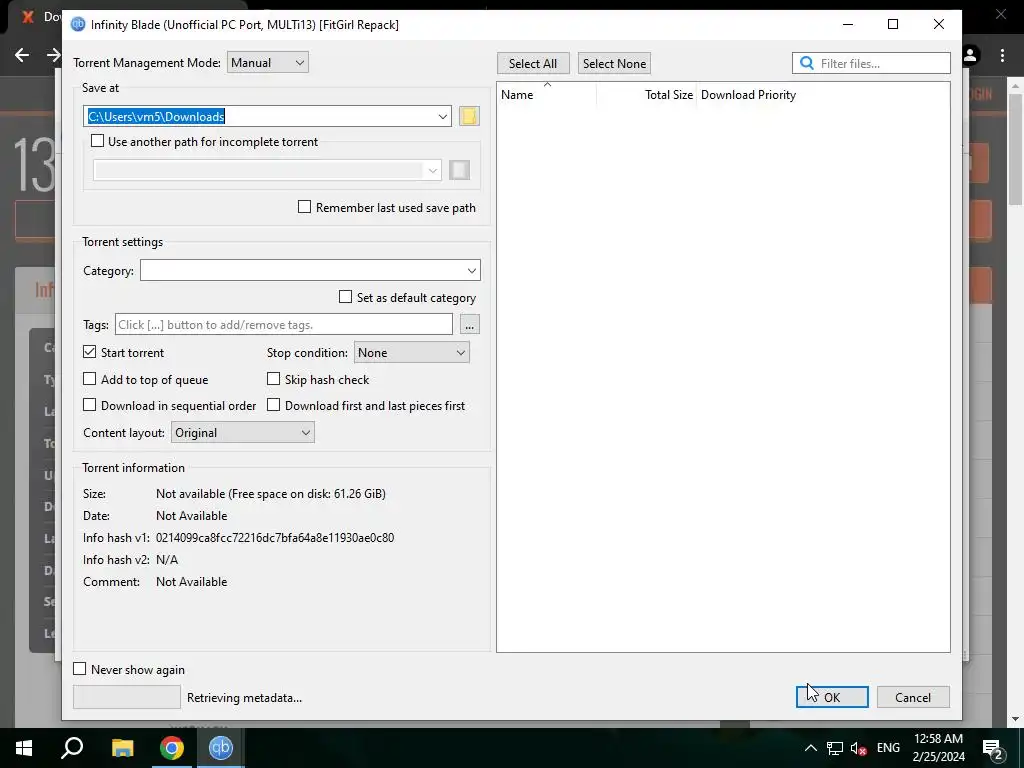Screen dimensions: 1024x768
Task: Click the Tags input field
Action: click(284, 325)
